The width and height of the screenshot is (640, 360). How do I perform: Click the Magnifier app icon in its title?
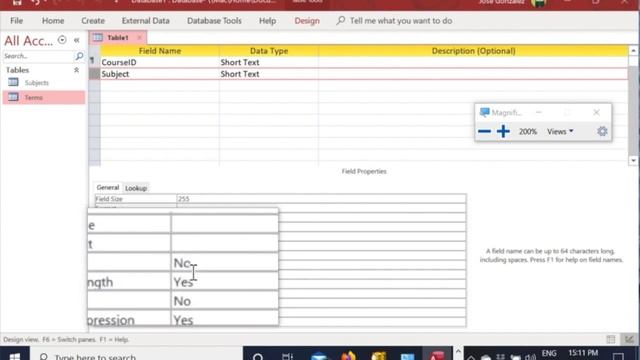(484, 112)
